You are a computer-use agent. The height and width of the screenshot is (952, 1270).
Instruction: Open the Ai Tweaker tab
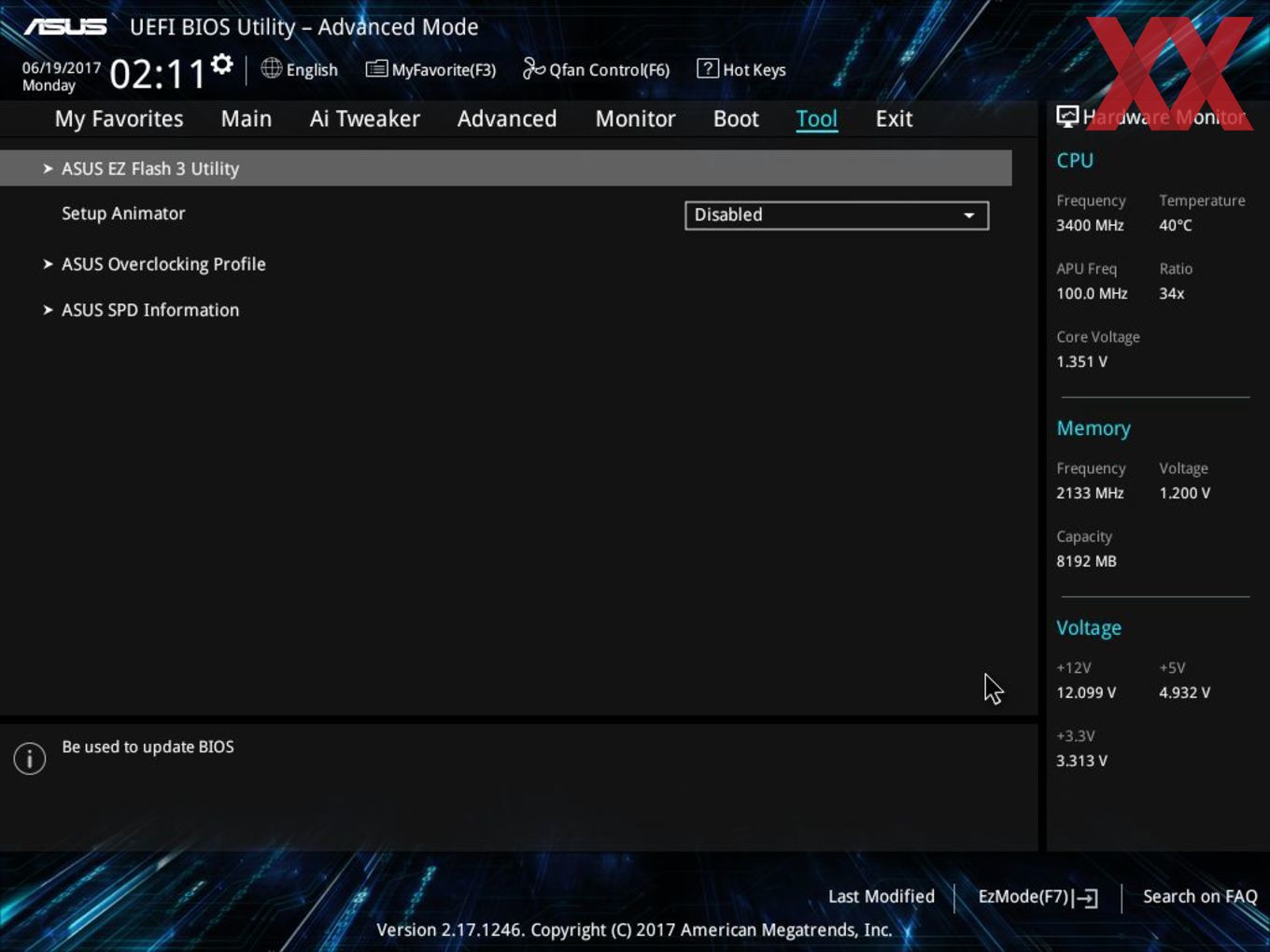[x=365, y=119]
